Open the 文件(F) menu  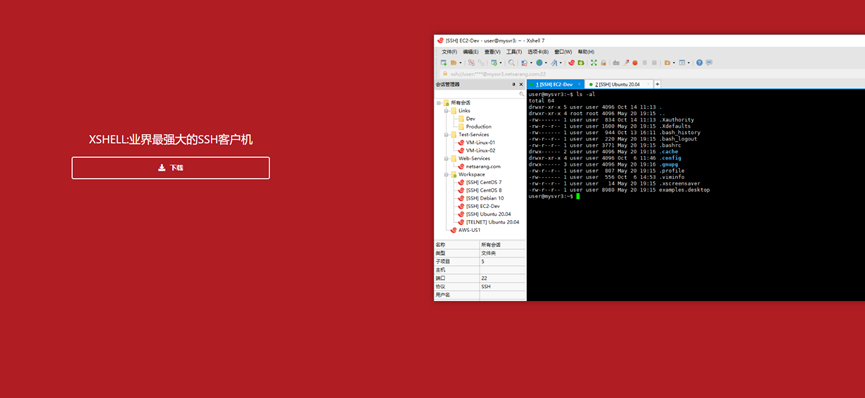pos(449,51)
